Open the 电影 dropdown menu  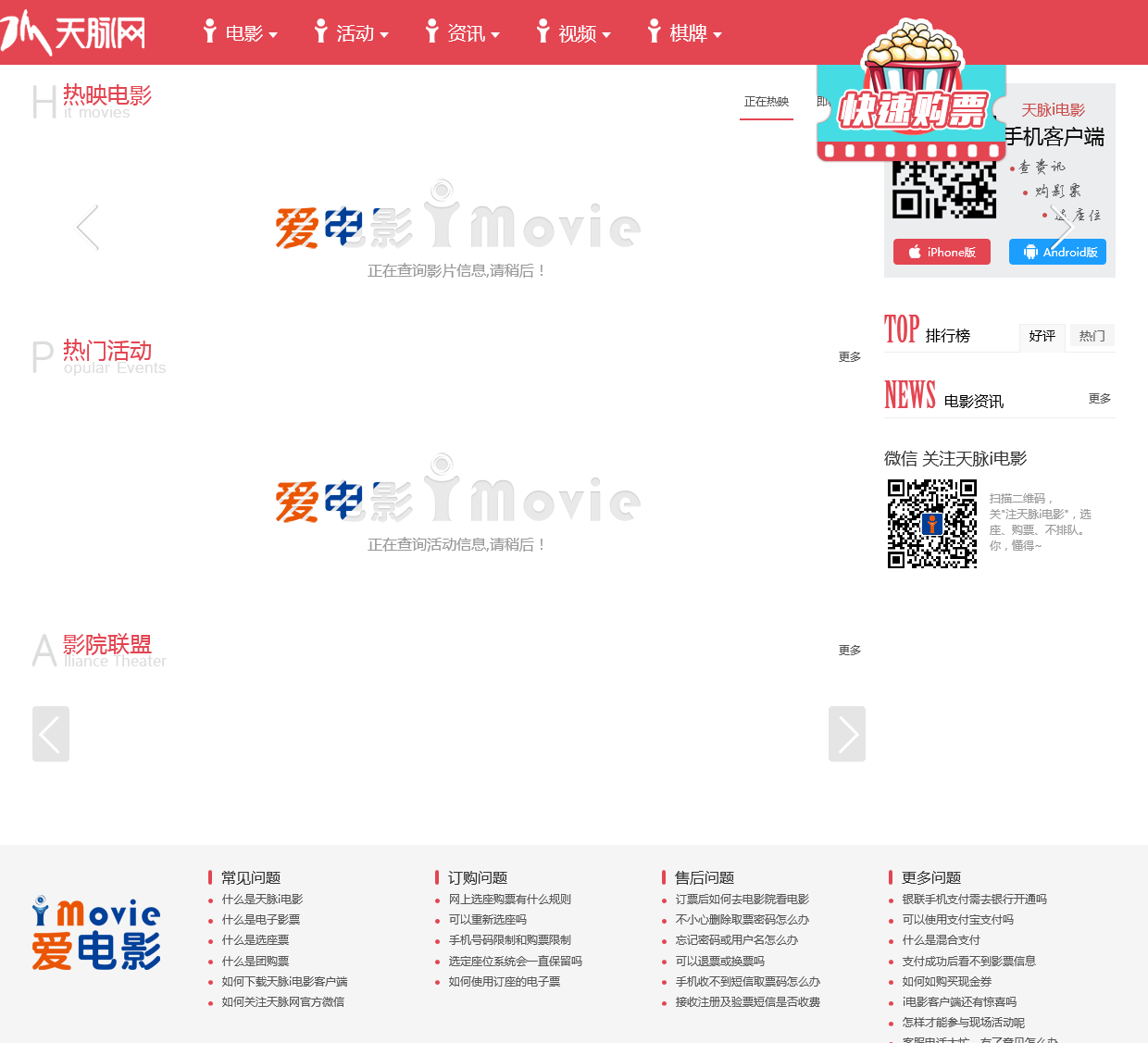point(241,32)
